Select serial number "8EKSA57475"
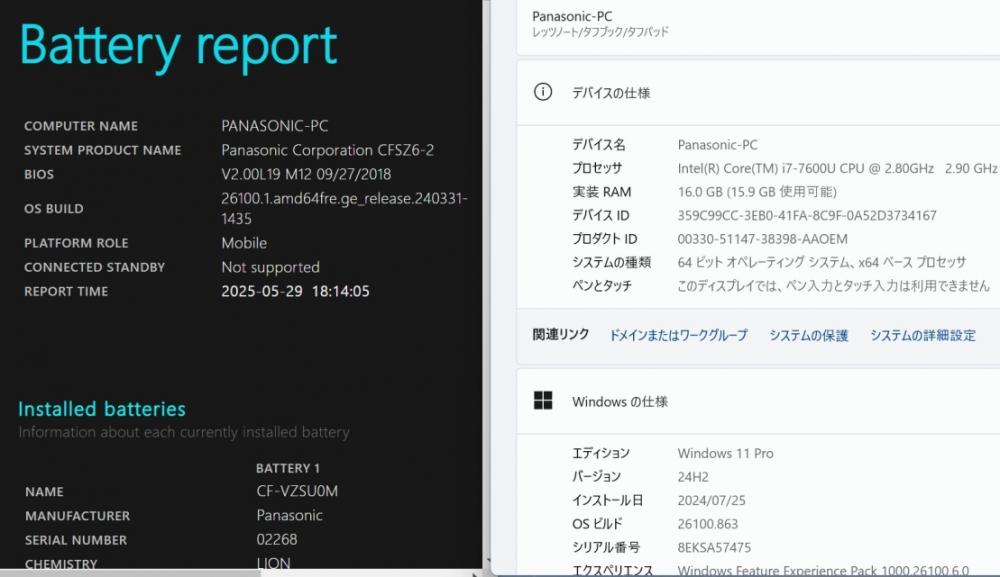This screenshot has height=577, width=1000. click(x=714, y=548)
